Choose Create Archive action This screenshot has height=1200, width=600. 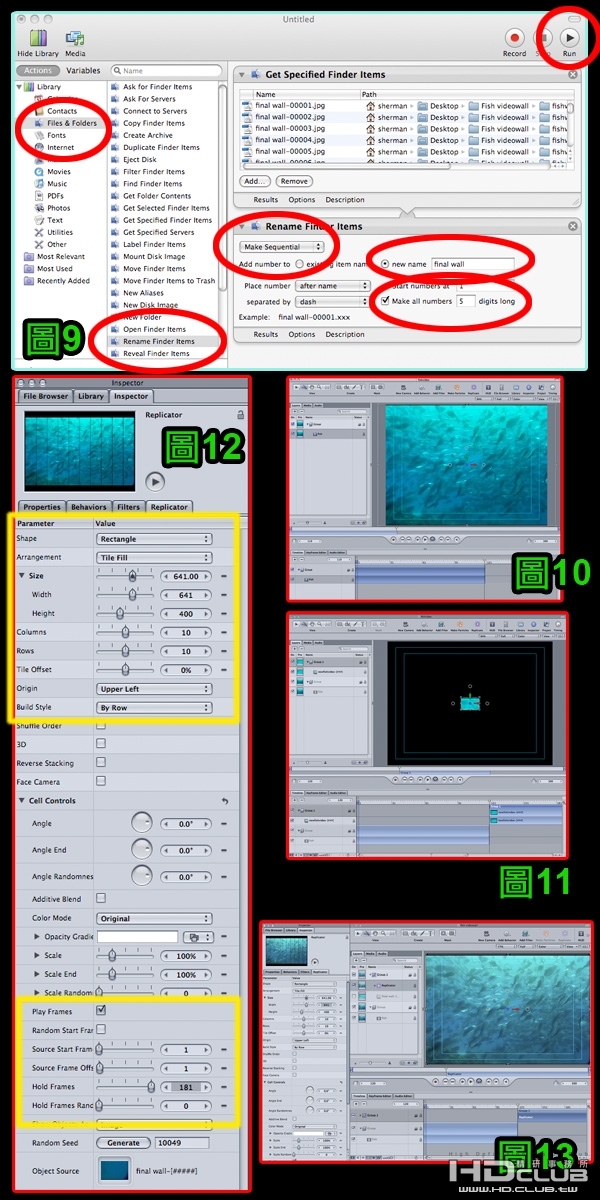[x=148, y=135]
